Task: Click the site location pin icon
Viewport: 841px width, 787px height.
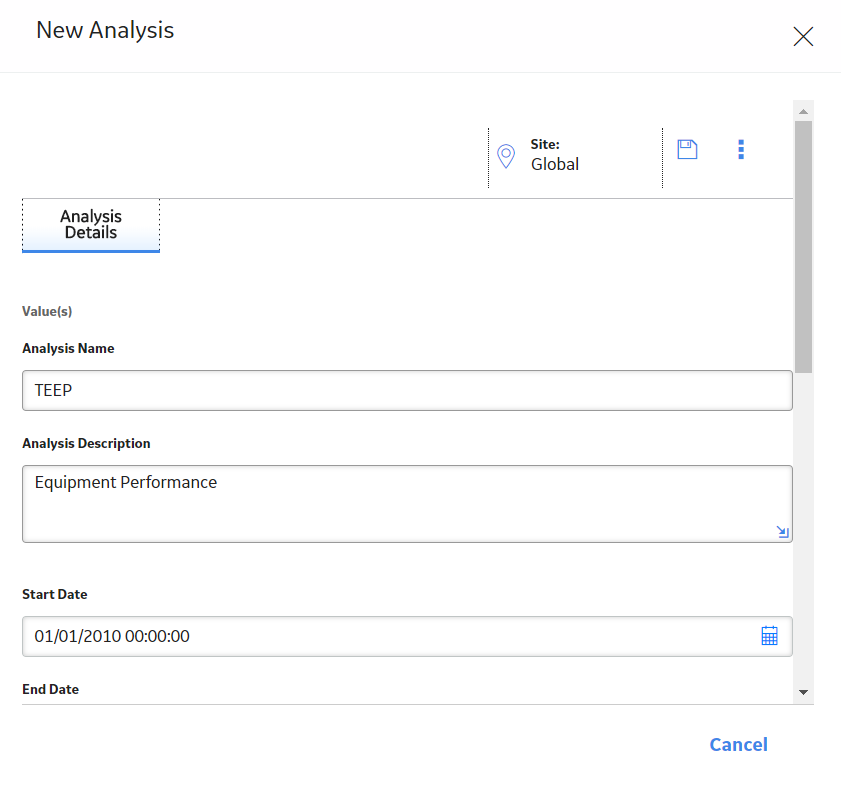Action: (506, 156)
